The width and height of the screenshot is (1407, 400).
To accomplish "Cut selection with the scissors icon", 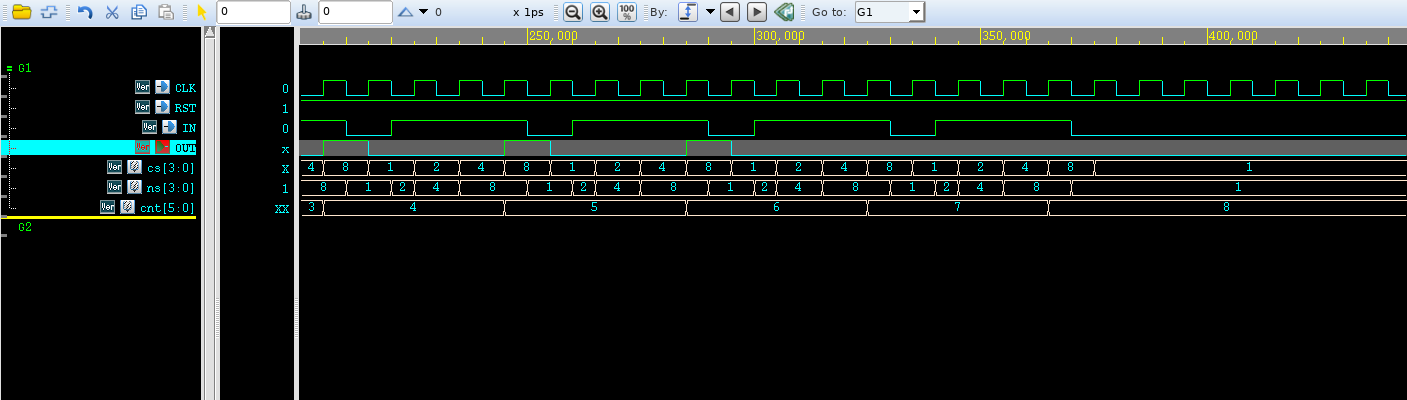I will [x=112, y=12].
